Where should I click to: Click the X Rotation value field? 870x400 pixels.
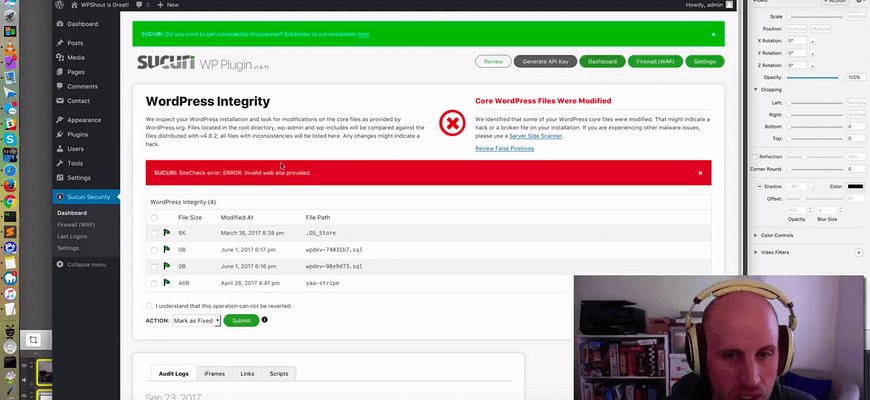(x=796, y=41)
